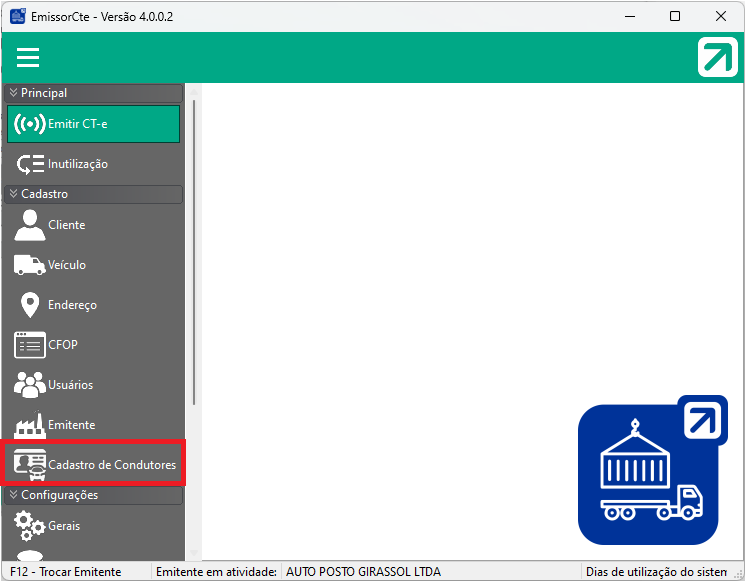Viewport: 748px width, 582px height.
Task: Click the Veículo truck icon
Action: pos(30,265)
